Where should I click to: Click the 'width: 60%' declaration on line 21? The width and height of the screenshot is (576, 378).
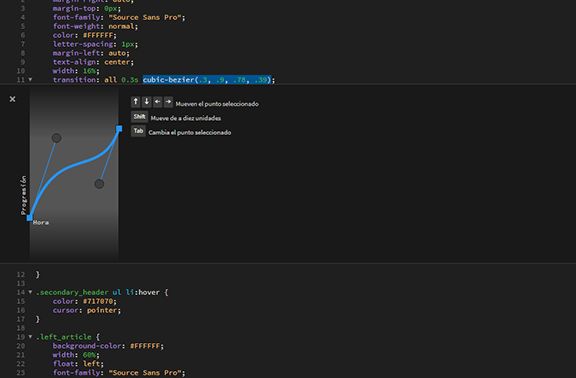coord(76,355)
